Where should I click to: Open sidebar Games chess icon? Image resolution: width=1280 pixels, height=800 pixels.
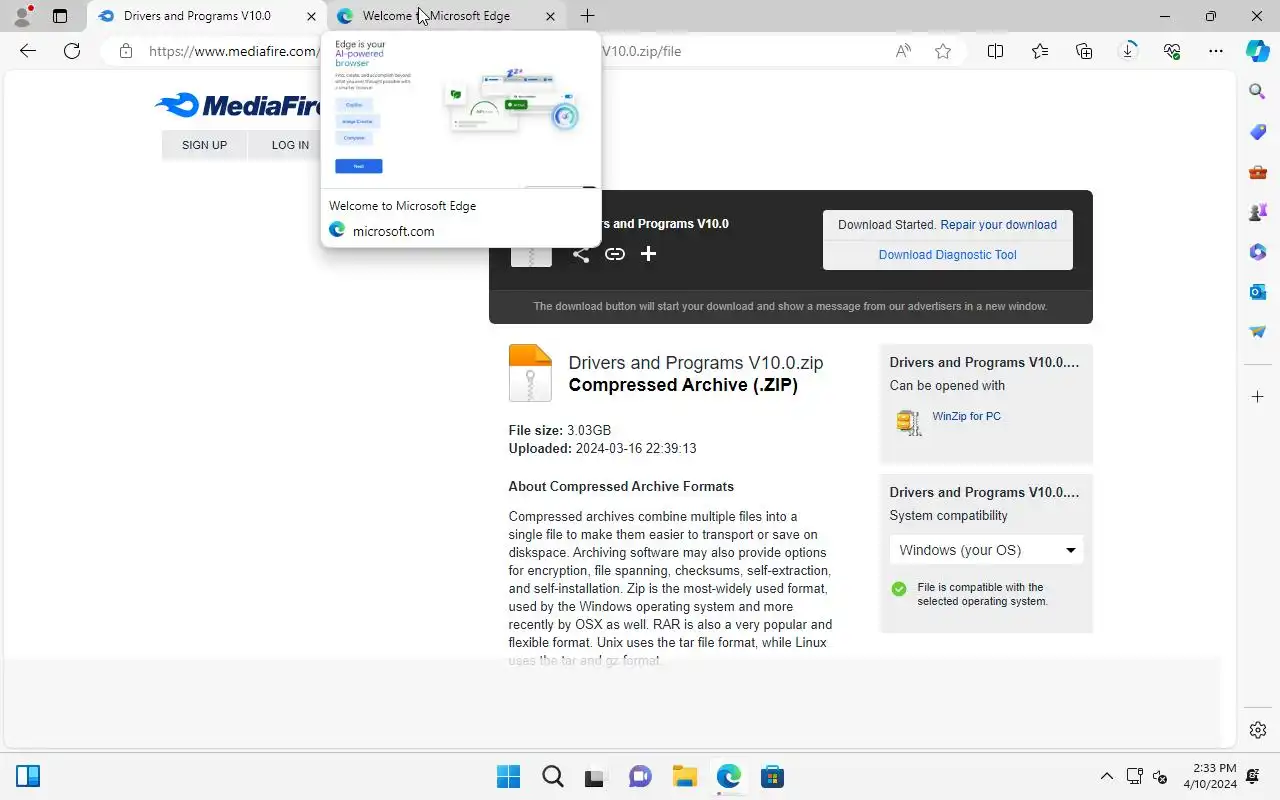tap(1258, 212)
